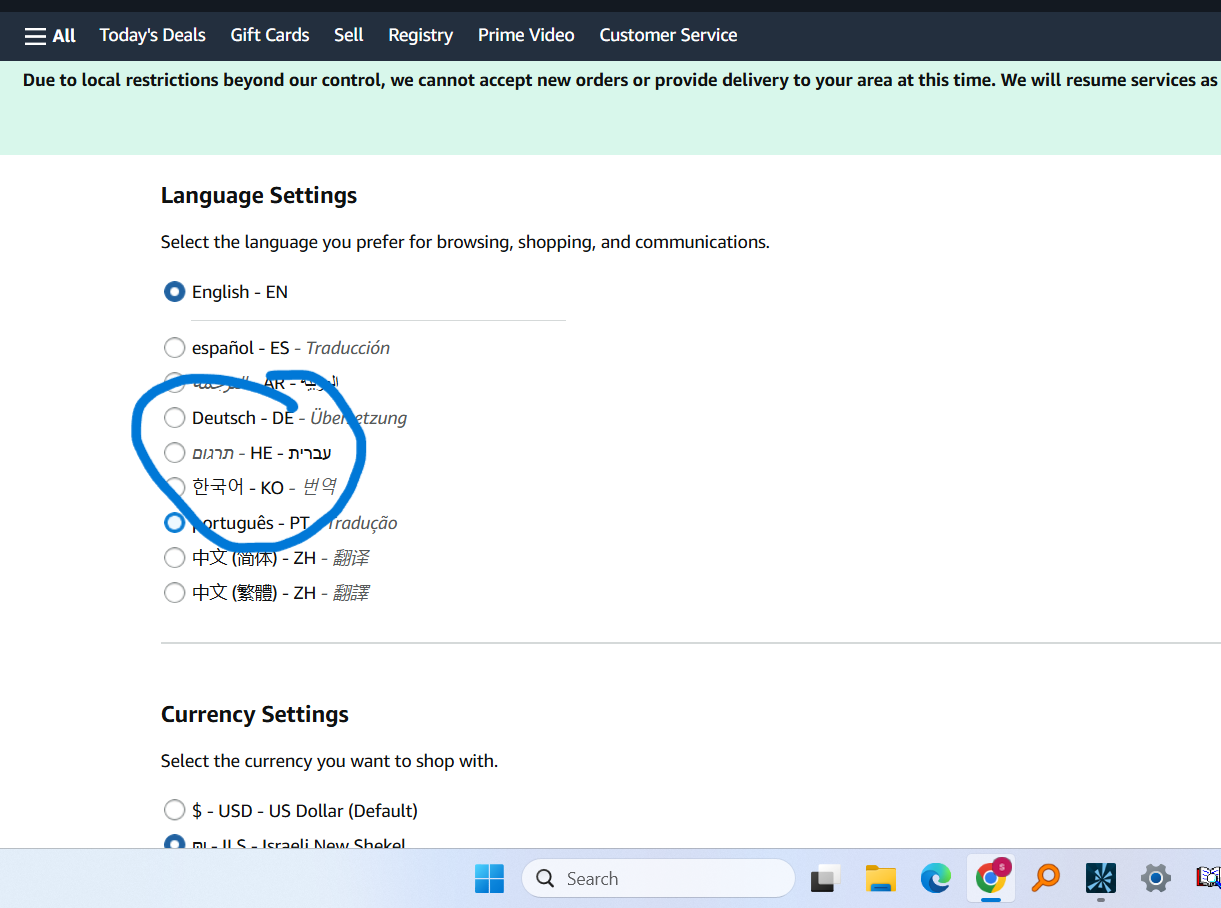Open Today's Deals page
Image resolution: width=1221 pixels, height=908 pixels.
pyautogui.click(x=152, y=35)
